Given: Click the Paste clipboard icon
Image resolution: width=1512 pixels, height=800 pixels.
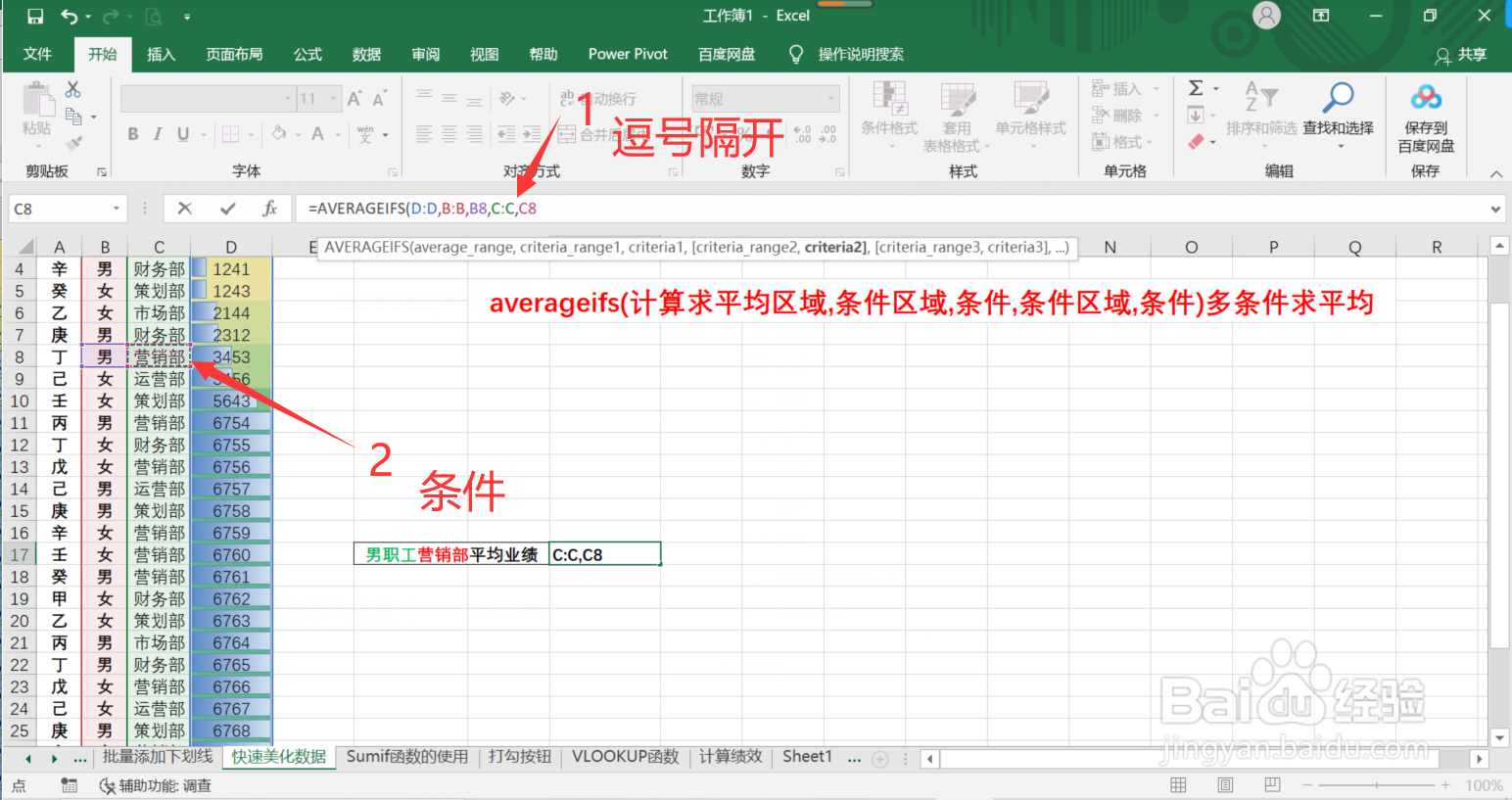Looking at the screenshot, I should [x=37, y=100].
